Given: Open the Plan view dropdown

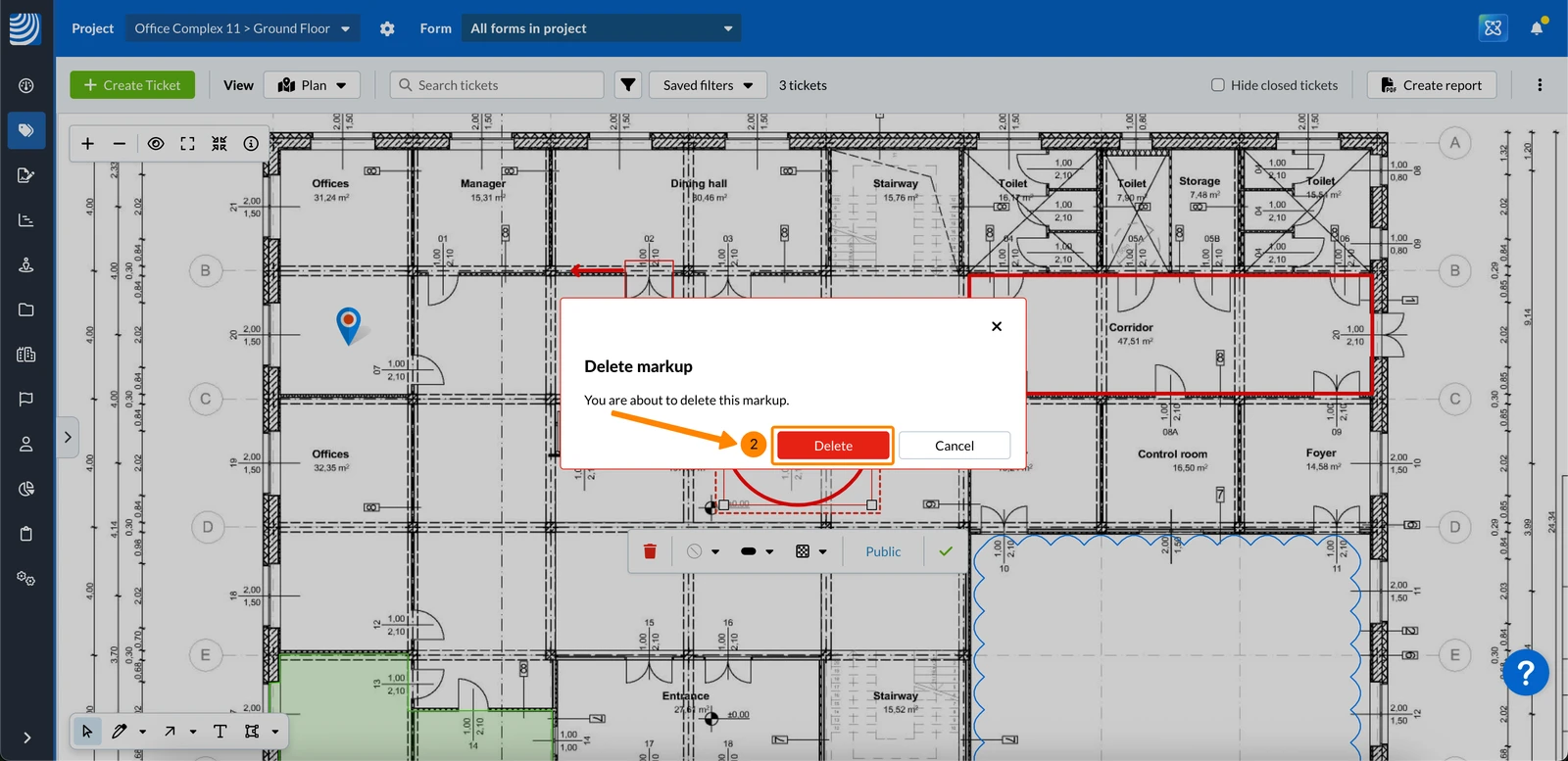Looking at the screenshot, I should click(313, 85).
